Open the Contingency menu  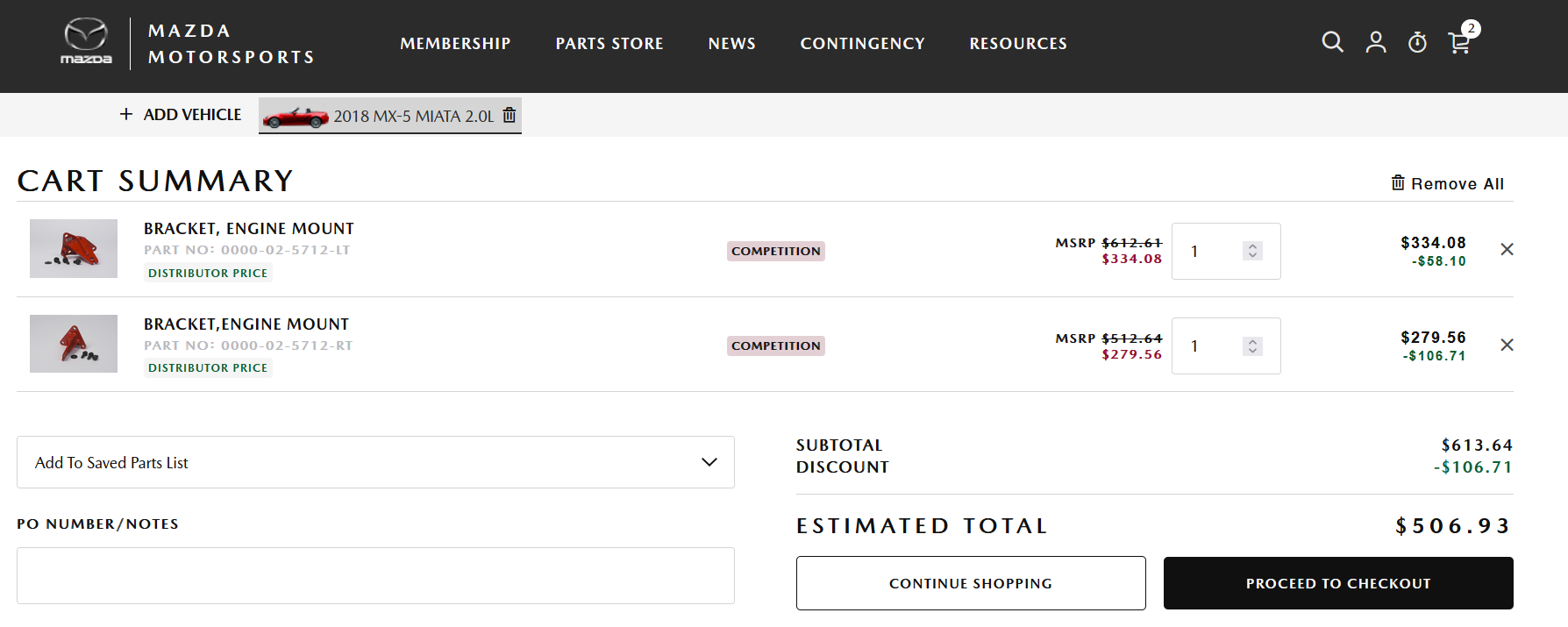[863, 44]
